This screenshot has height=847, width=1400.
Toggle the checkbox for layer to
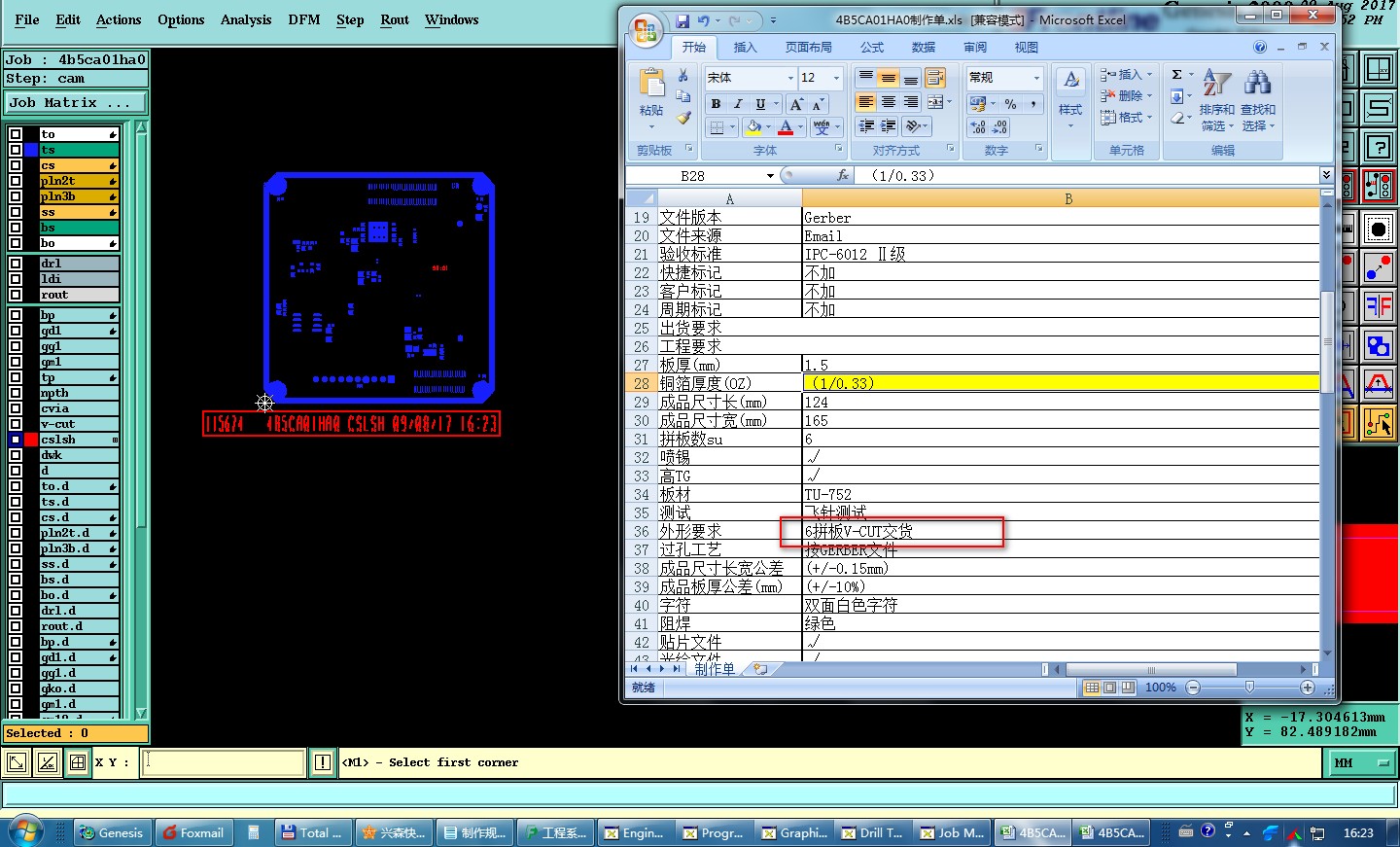(x=15, y=134)
